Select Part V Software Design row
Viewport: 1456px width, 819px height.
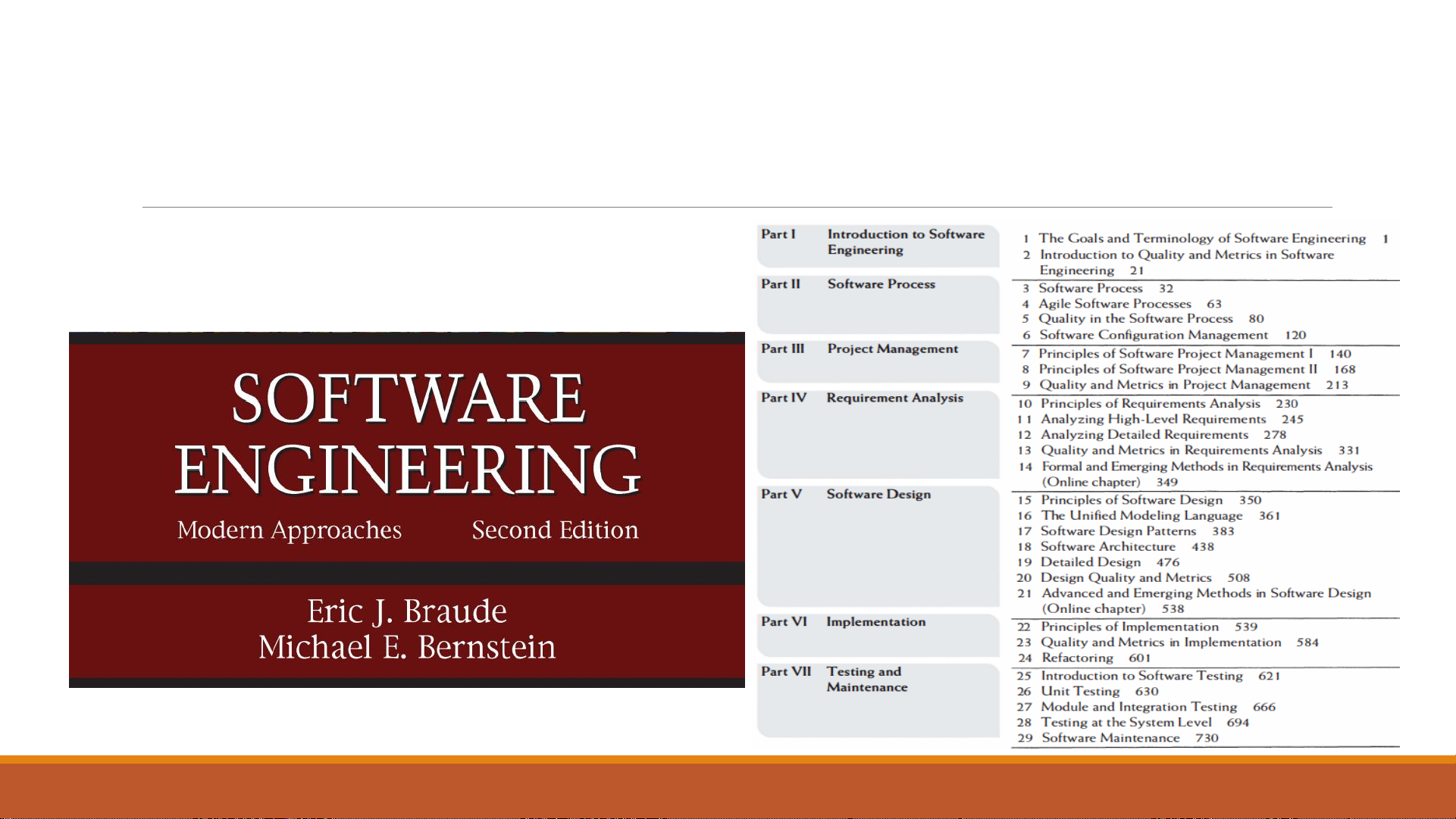click(x=878, y=495)
